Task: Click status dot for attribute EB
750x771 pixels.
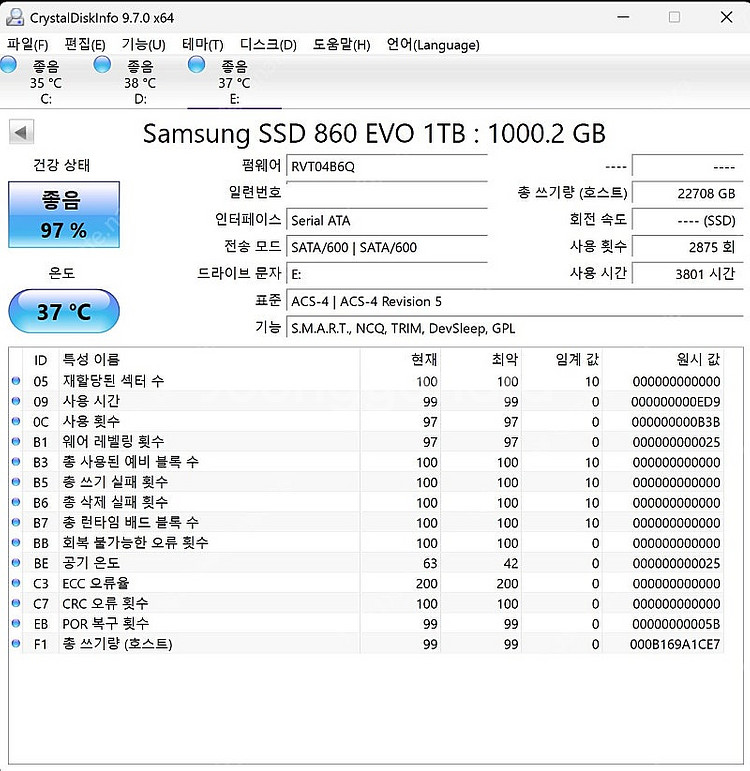Action: (16, 623)
